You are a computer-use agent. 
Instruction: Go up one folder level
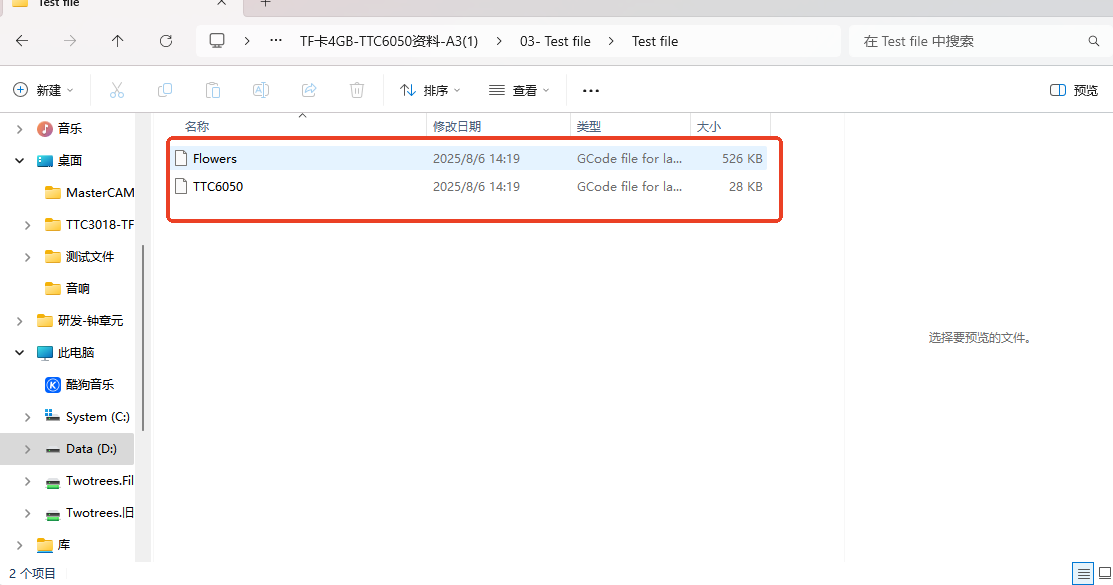[118, 41]
